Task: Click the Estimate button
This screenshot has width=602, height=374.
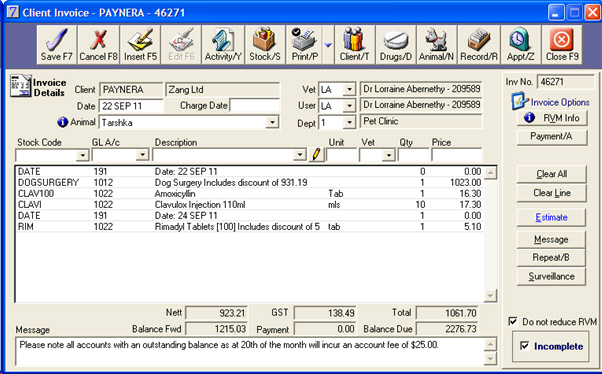Action: click(x=551, y=217)
